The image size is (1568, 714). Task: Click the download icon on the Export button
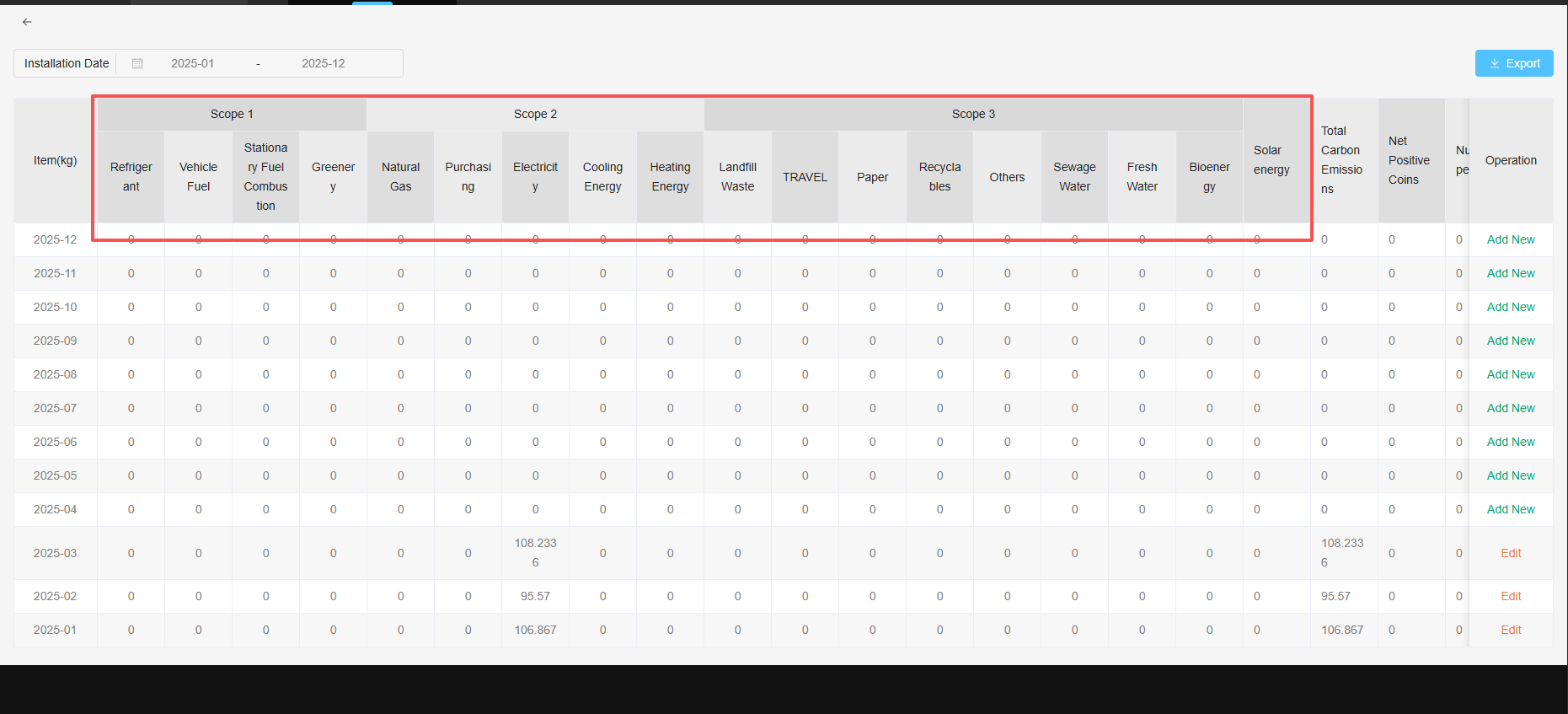click(x=1495, y=63)
